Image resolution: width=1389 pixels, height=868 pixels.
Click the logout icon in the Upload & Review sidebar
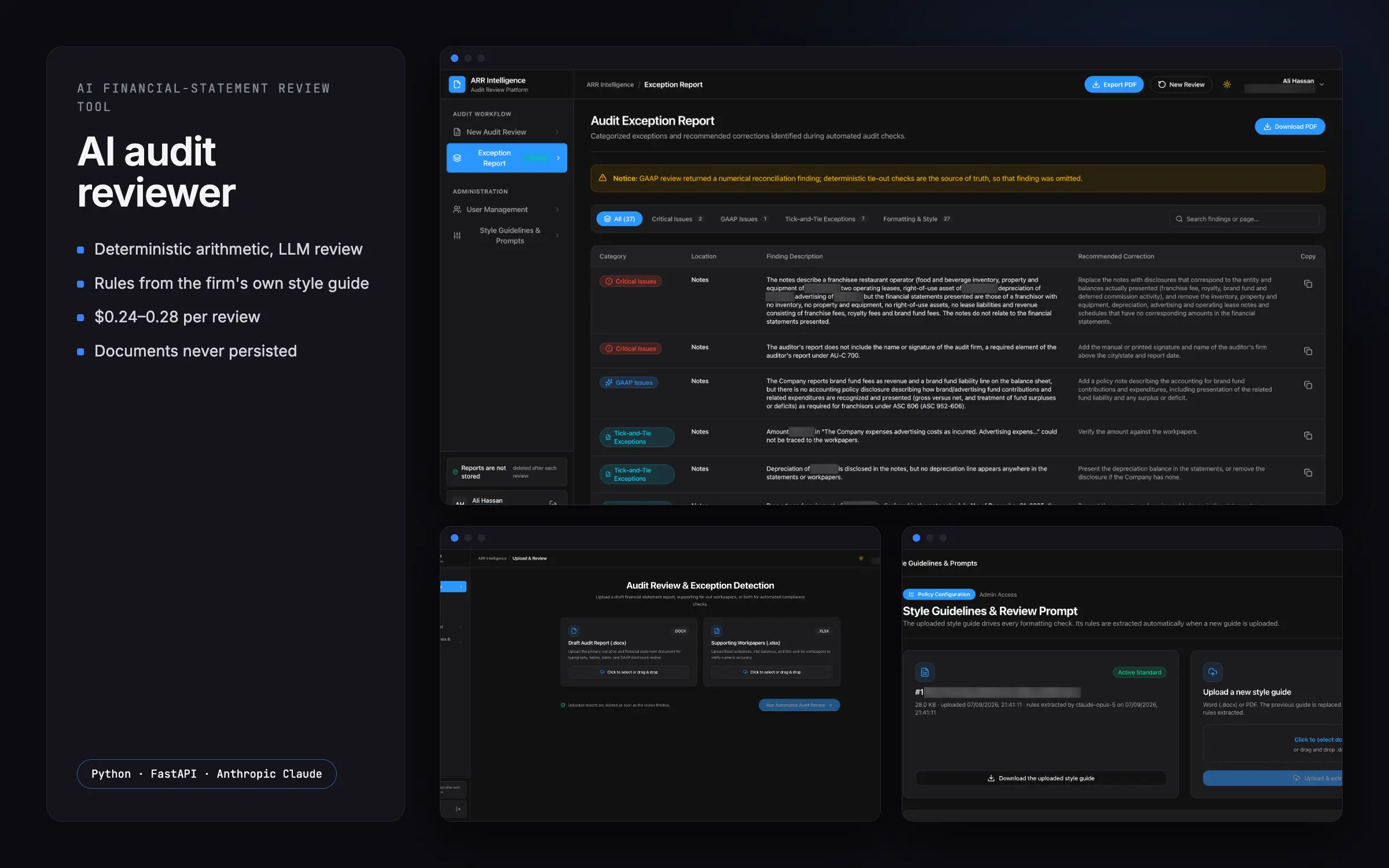pos(458,809)
